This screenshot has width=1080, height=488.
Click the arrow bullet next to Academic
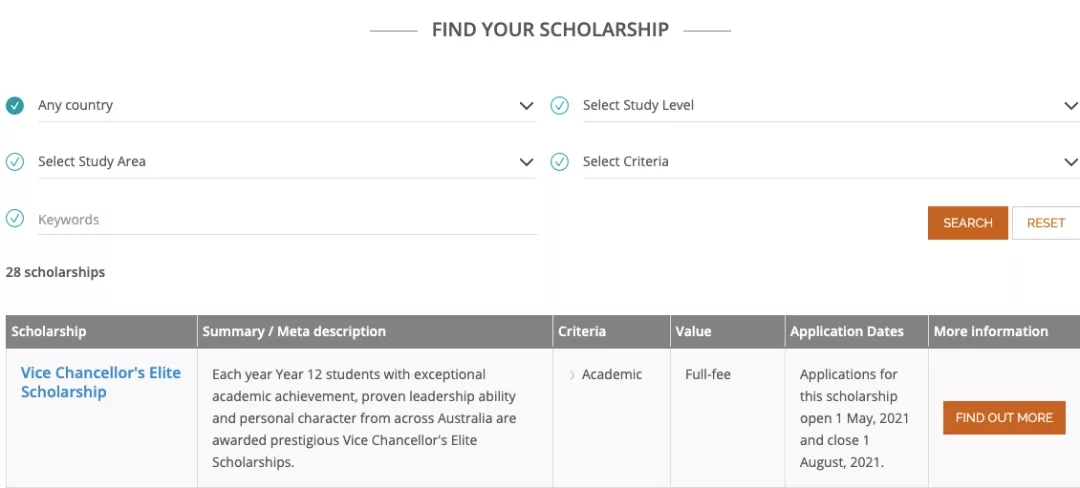tap(572, 375)
